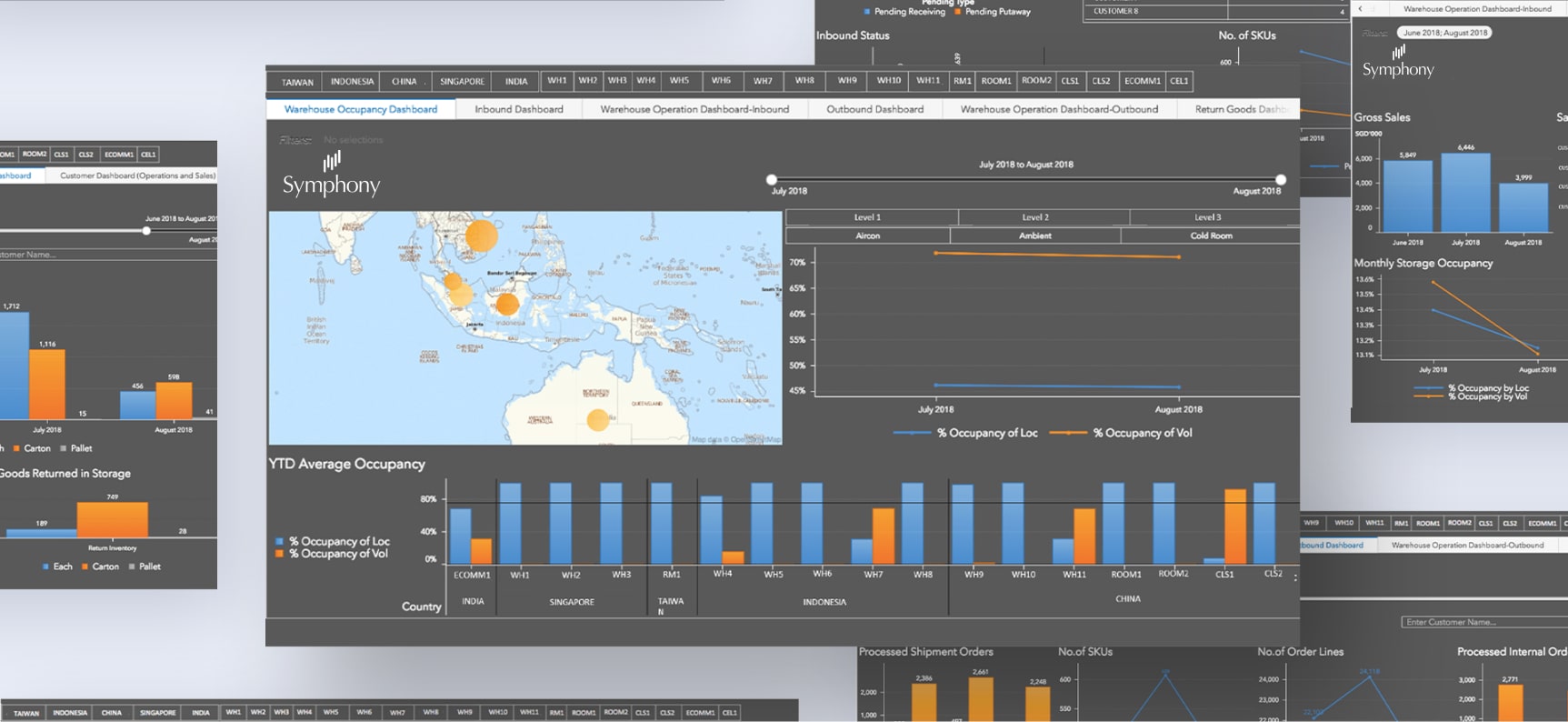This screenshot has height=722, width=1568.
Task: Select the largest orange bubble on the map
Action: [481, 236]
